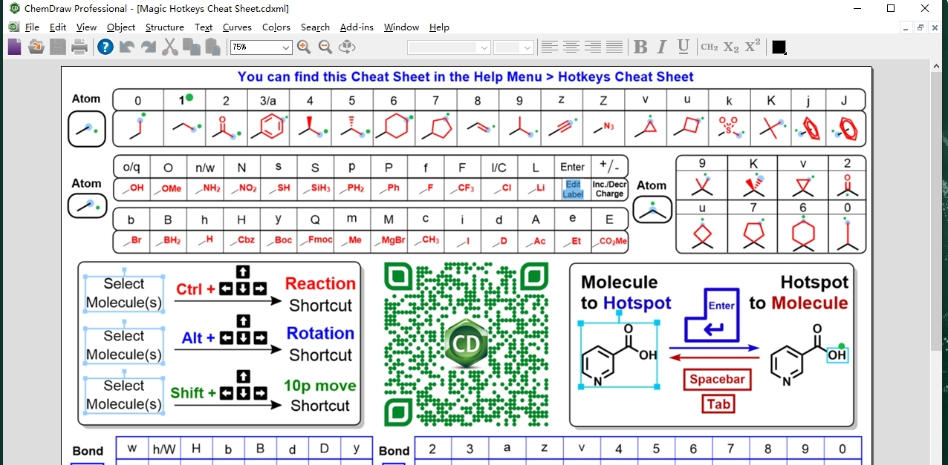Toggle italic formatting
The height and width of the screenshot is (465, 948).
pyautogui.click(x=661, y=47)
